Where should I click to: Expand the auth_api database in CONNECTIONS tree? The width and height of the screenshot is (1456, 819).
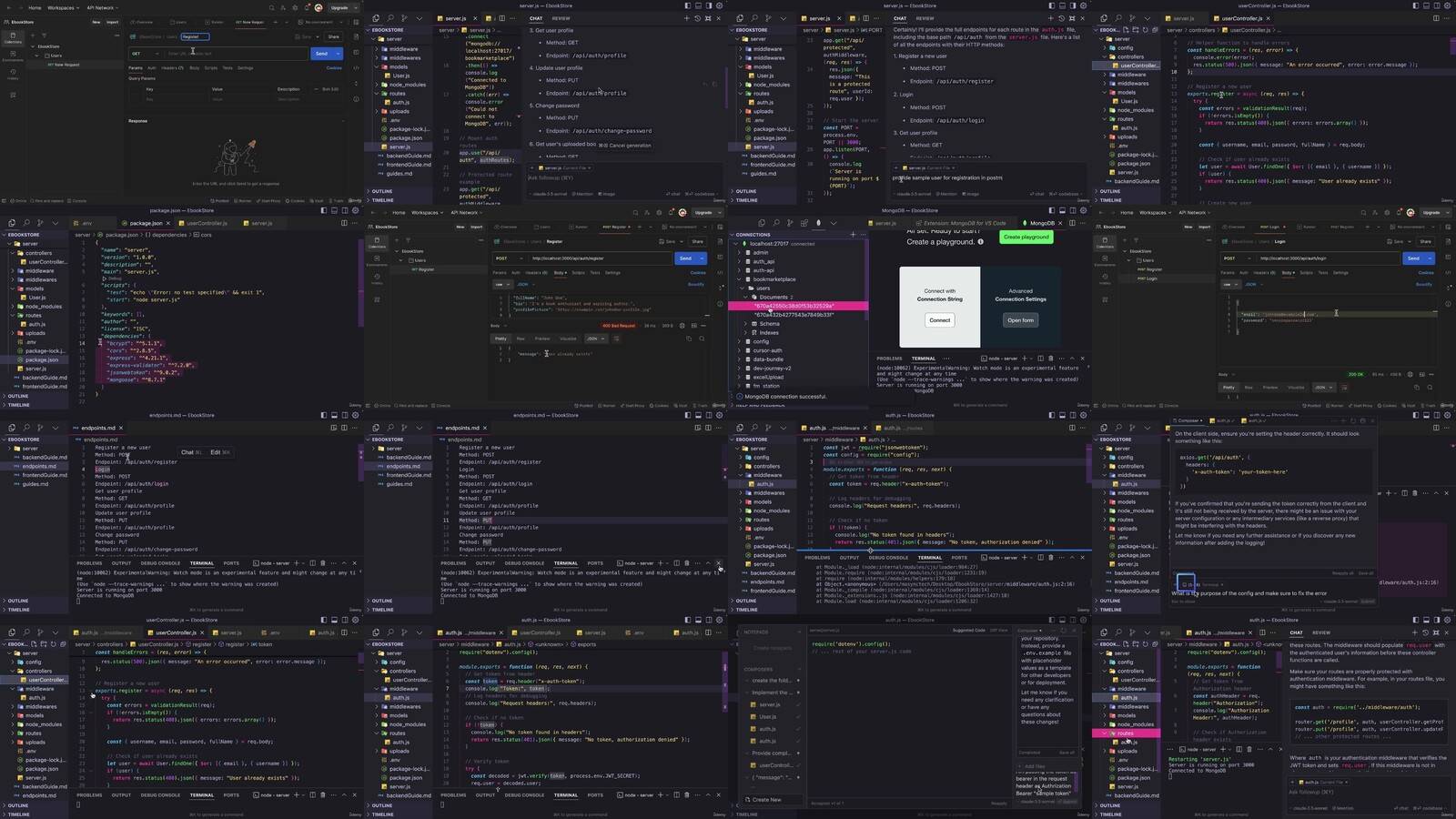pos(740,262)
